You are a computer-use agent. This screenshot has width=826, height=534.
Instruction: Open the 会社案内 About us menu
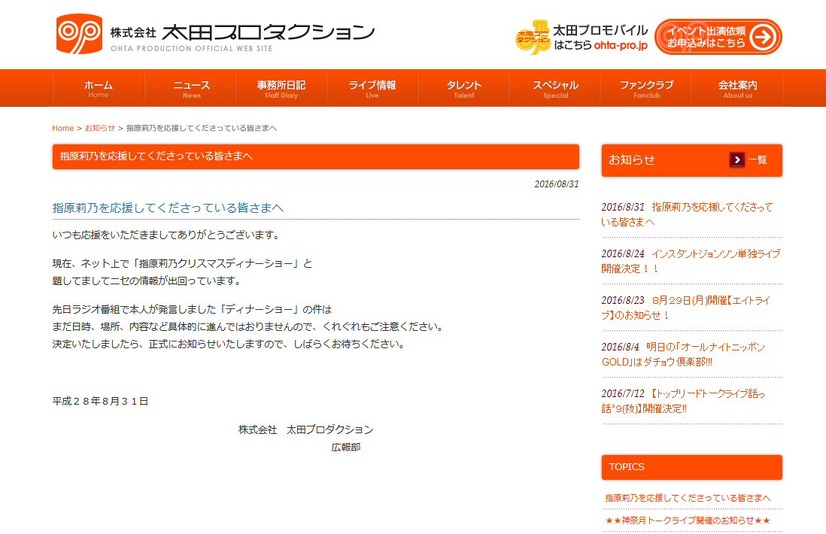738,88
